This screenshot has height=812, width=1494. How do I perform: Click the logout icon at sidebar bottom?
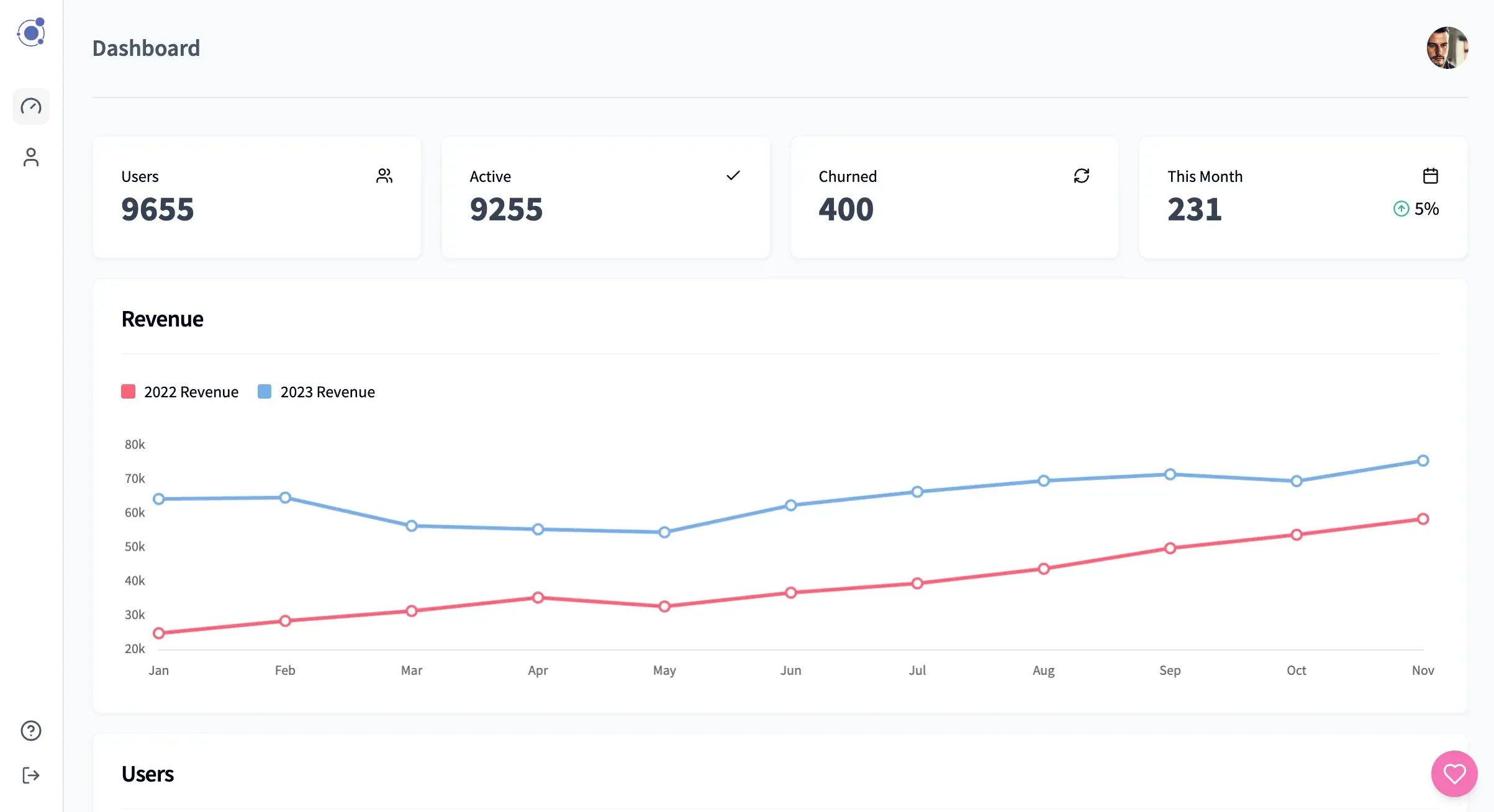(30, 775)
